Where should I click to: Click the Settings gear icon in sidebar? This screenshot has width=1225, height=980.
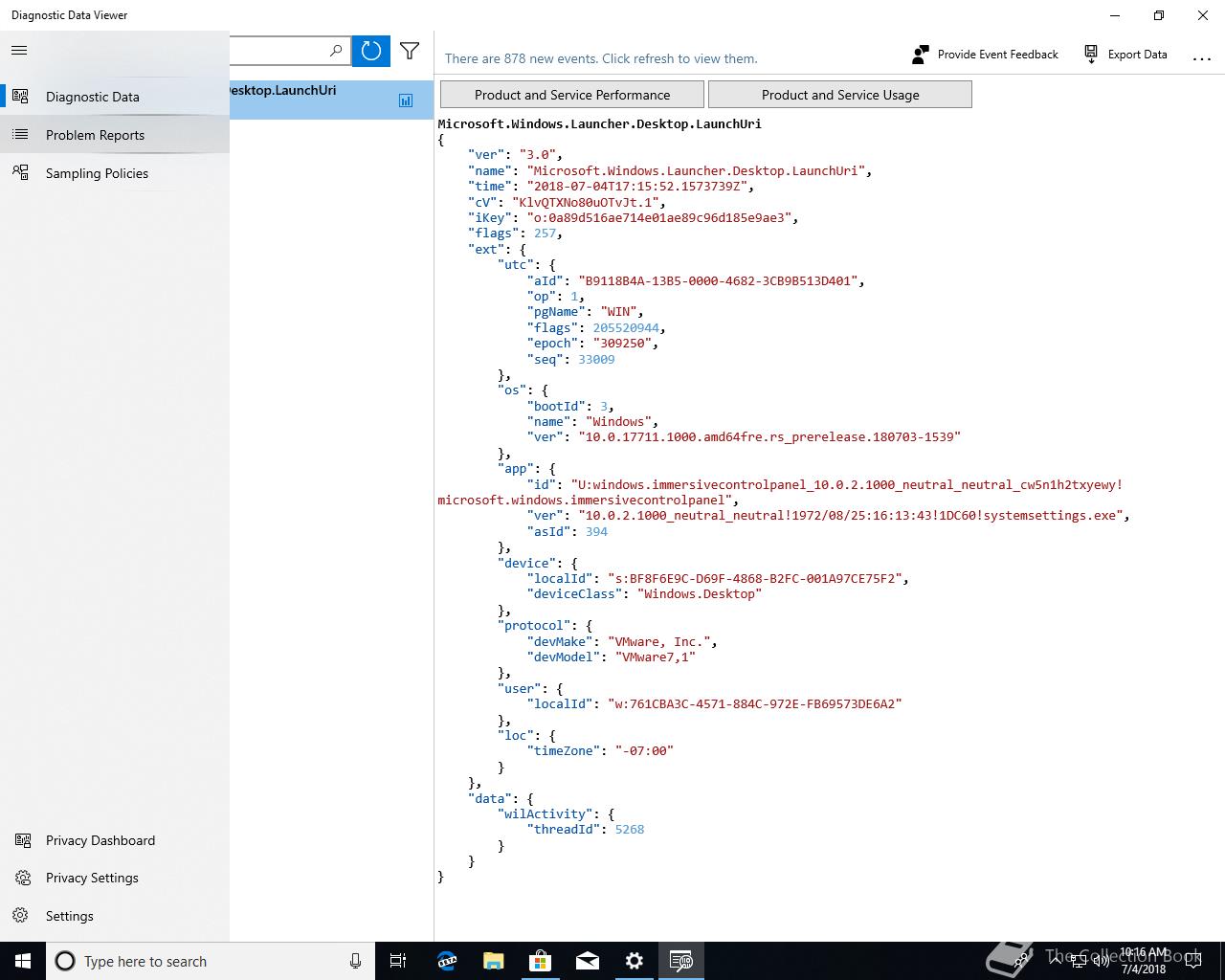pyautogui.click(x=21, y=916)
